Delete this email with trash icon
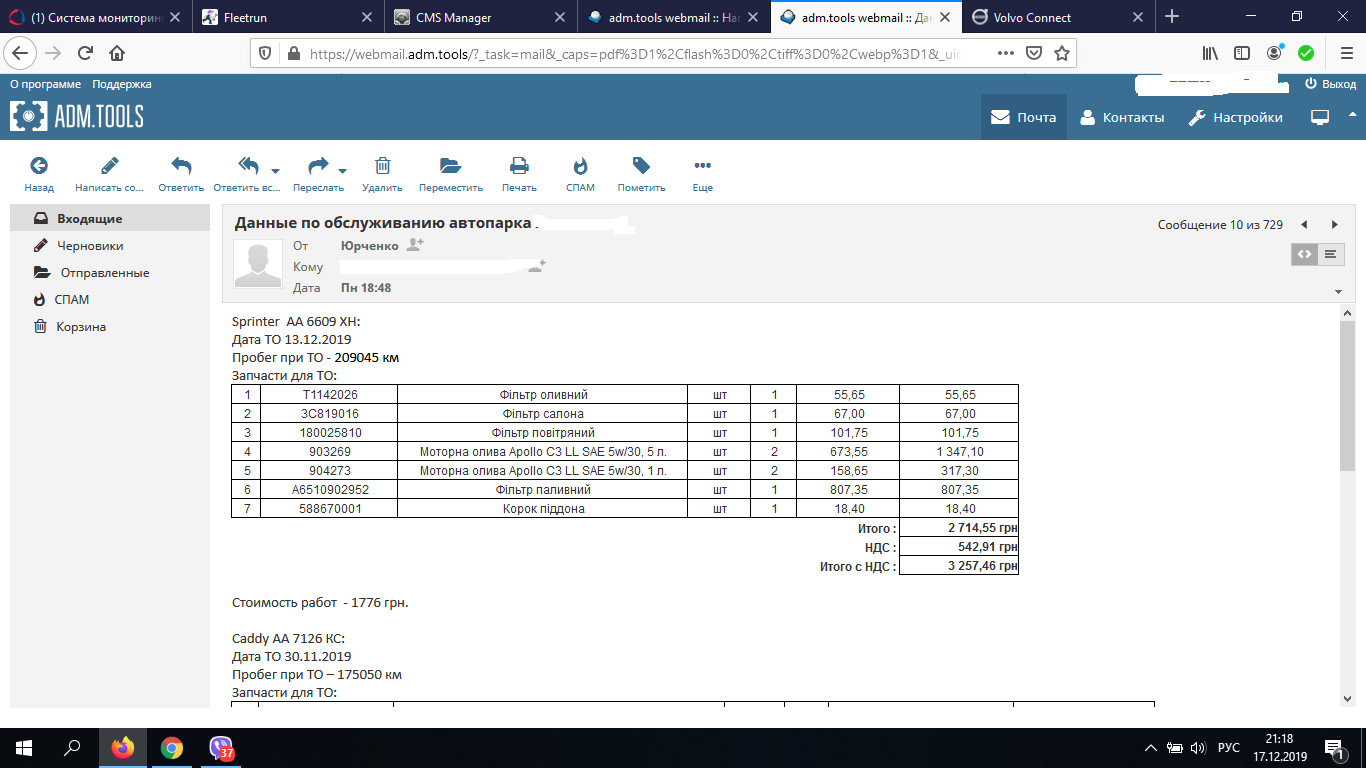The width and height of the screenshot is (1366, 768). coord(382,166)
